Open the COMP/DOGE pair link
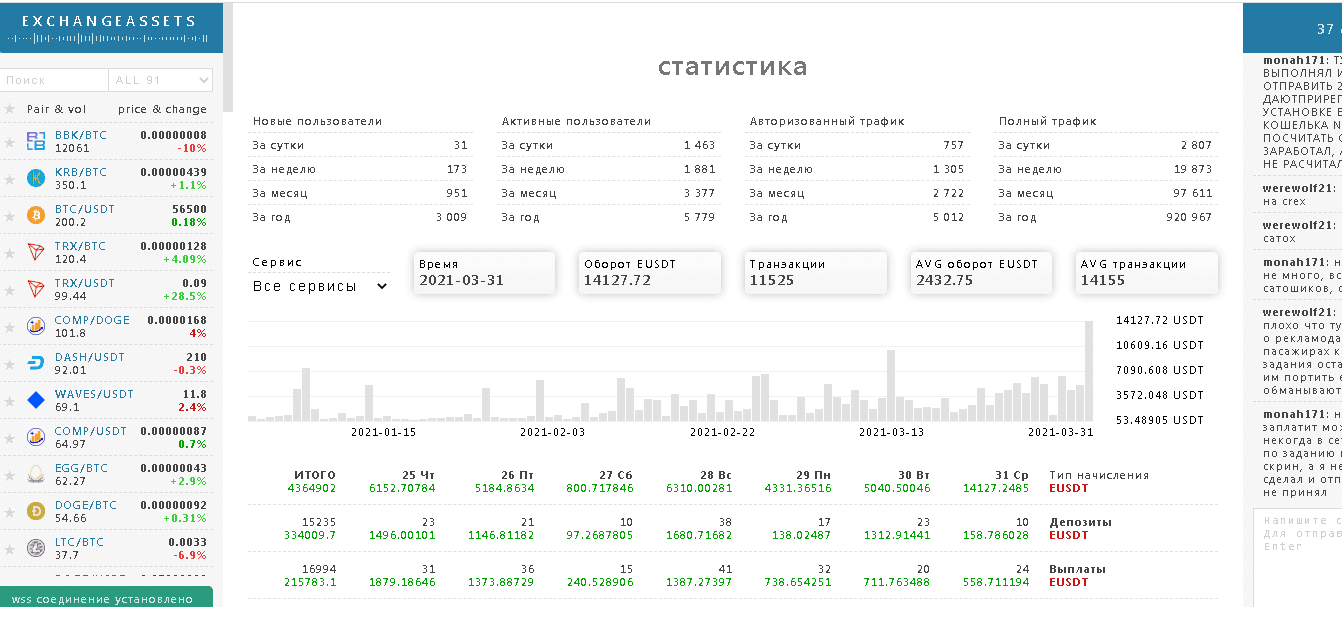Viewport: 1342px width, 617px height. pyautogui.click(x=92, y=320)
